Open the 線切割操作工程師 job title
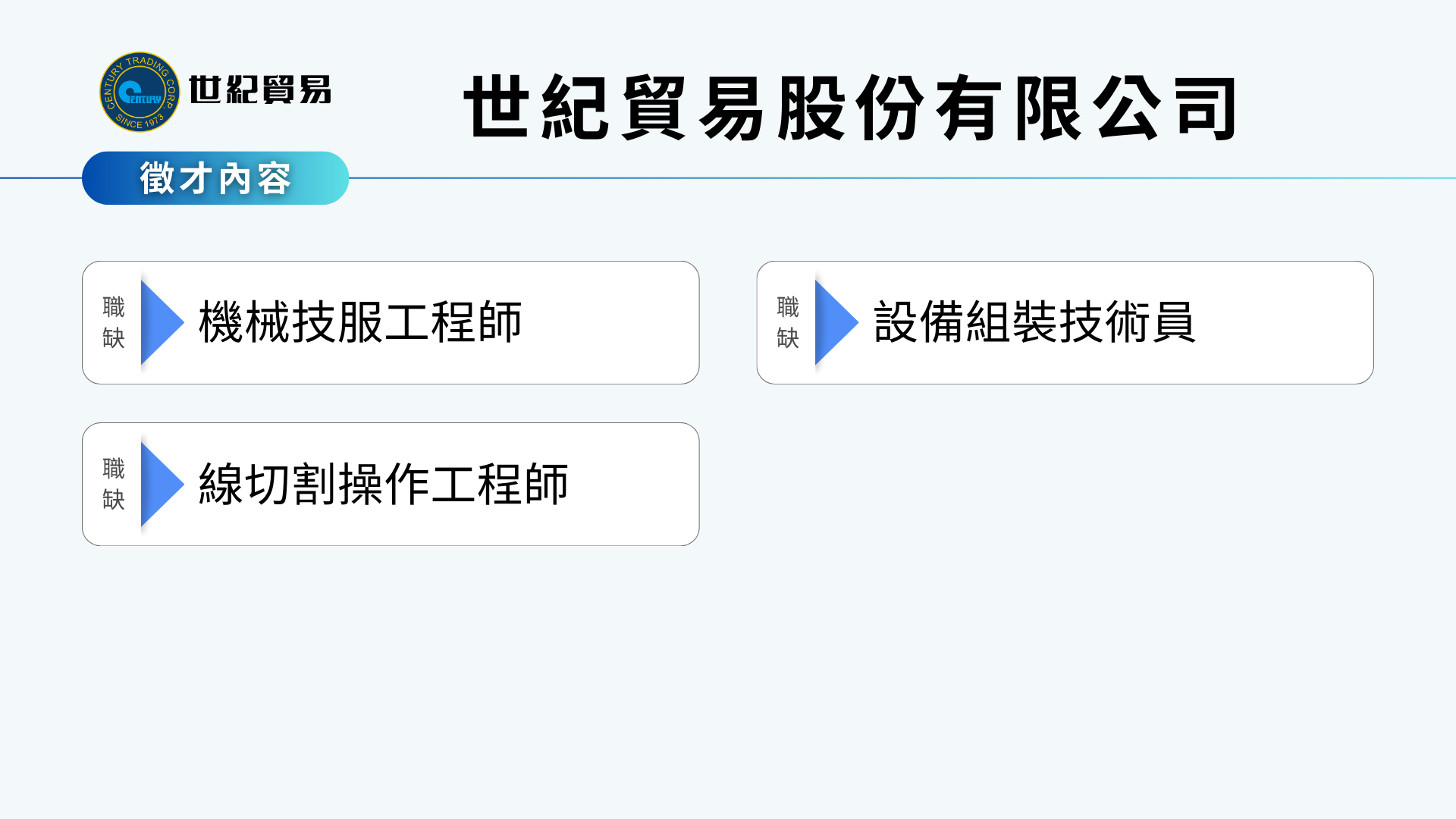The width and height of the screenshot is (1456, 819). (x=383, y=484)
